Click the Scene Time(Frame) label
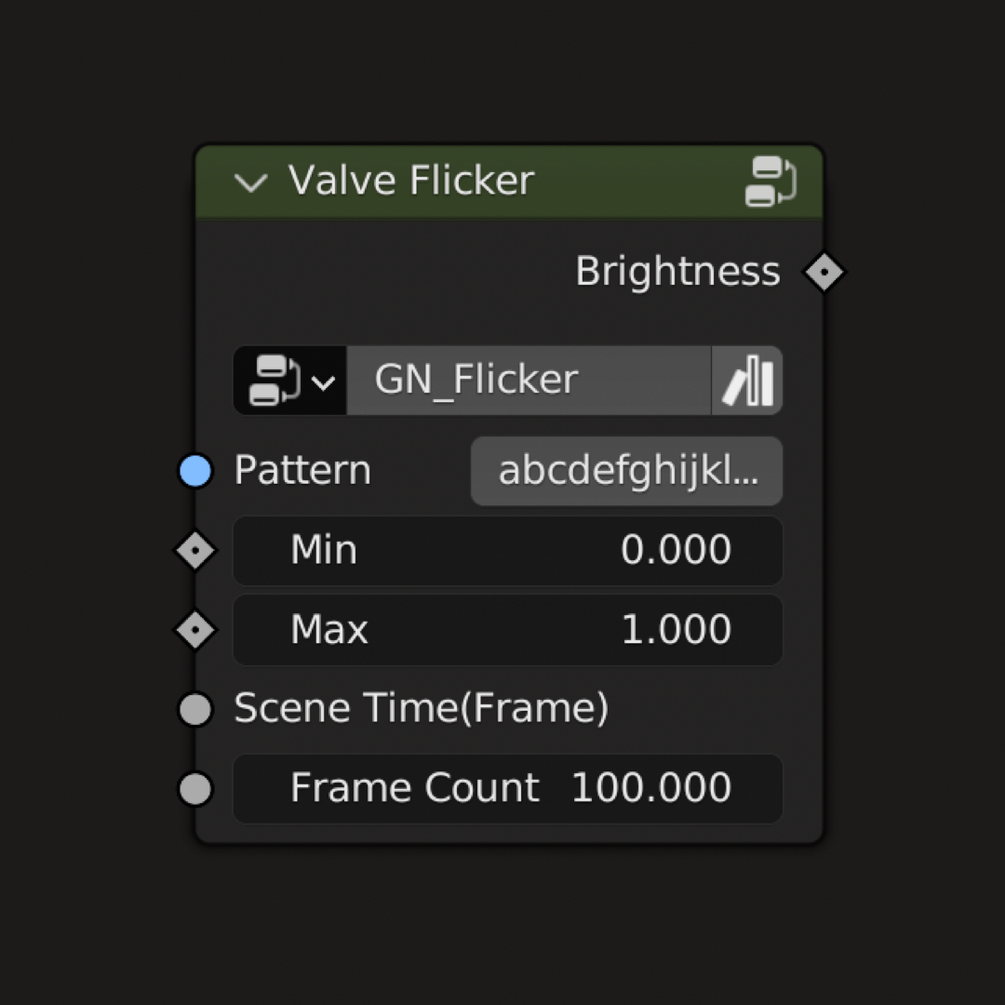The width and height of the screenshot is (1005, 1005). click(421, 709)
